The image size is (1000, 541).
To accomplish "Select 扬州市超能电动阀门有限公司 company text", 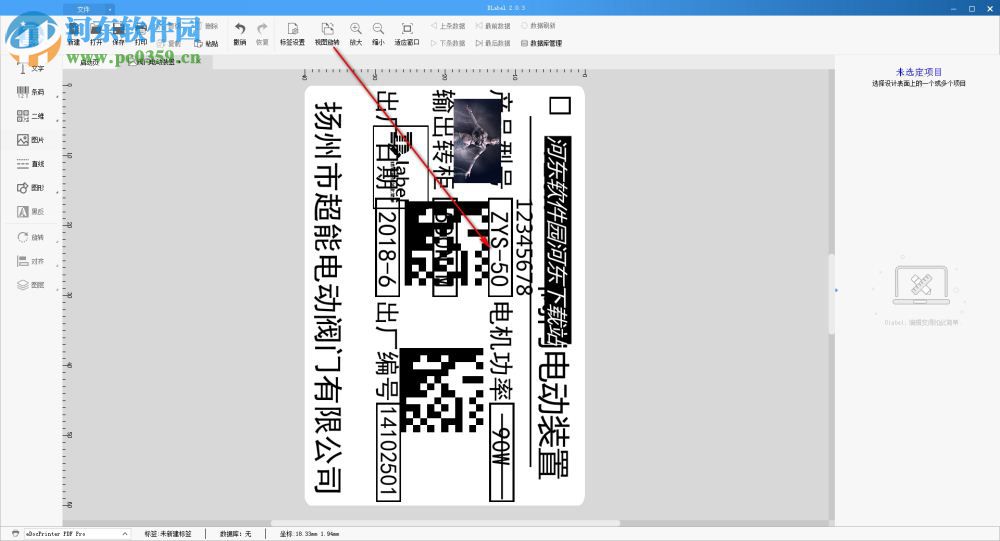I will (x=329, y=298).
